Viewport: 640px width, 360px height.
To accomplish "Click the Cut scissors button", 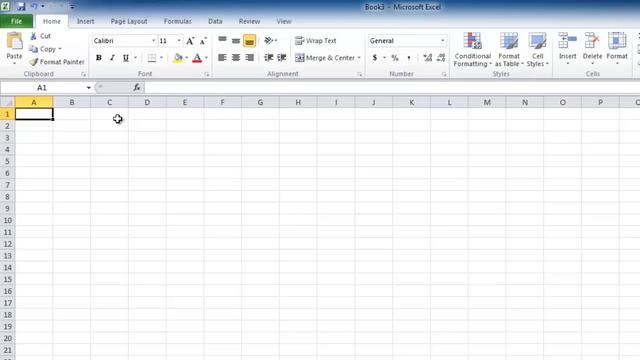I will (x=40, y=36).
